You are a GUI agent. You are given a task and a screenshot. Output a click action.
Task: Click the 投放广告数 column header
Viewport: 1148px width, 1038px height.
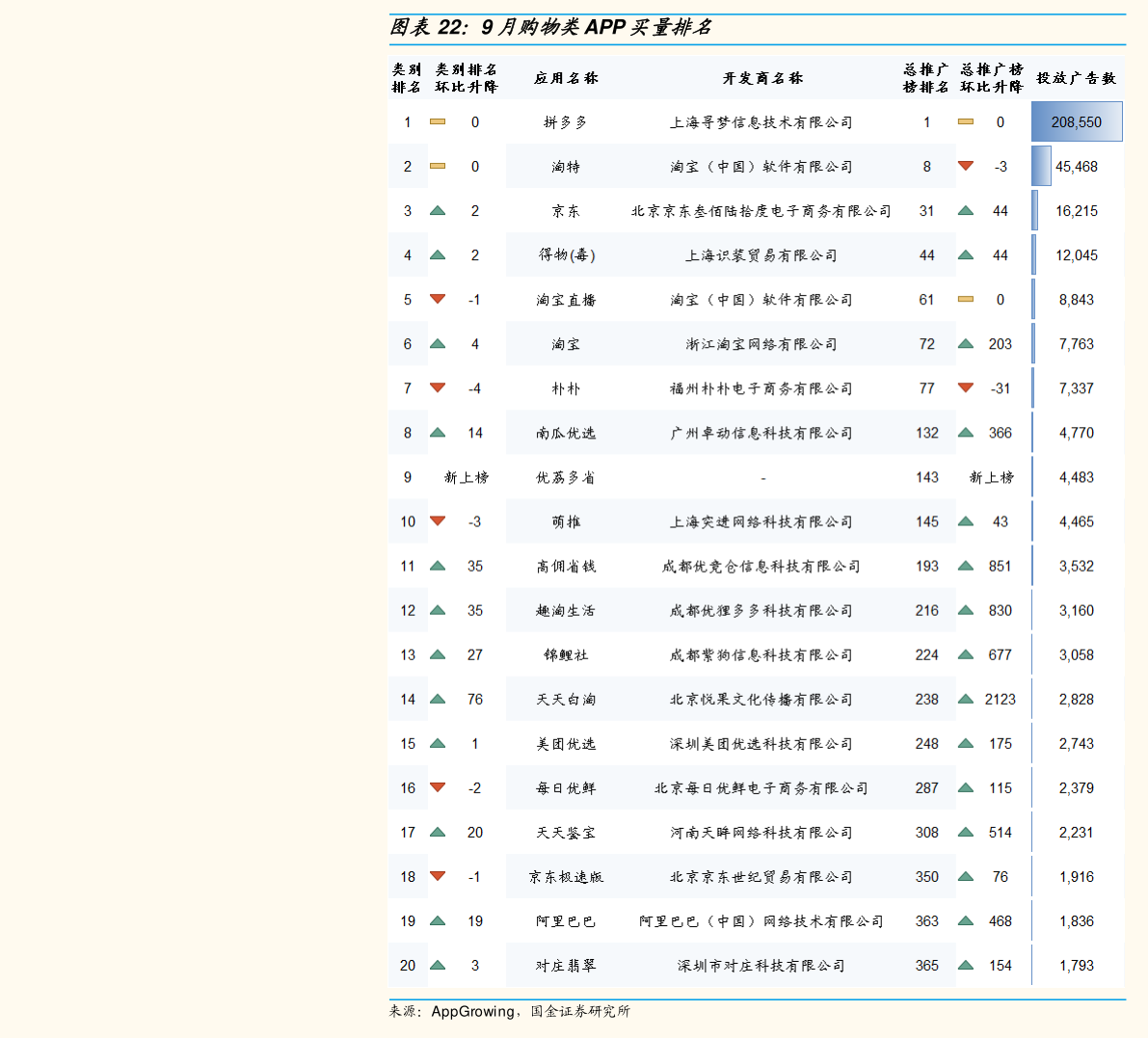click(1077, 78)
